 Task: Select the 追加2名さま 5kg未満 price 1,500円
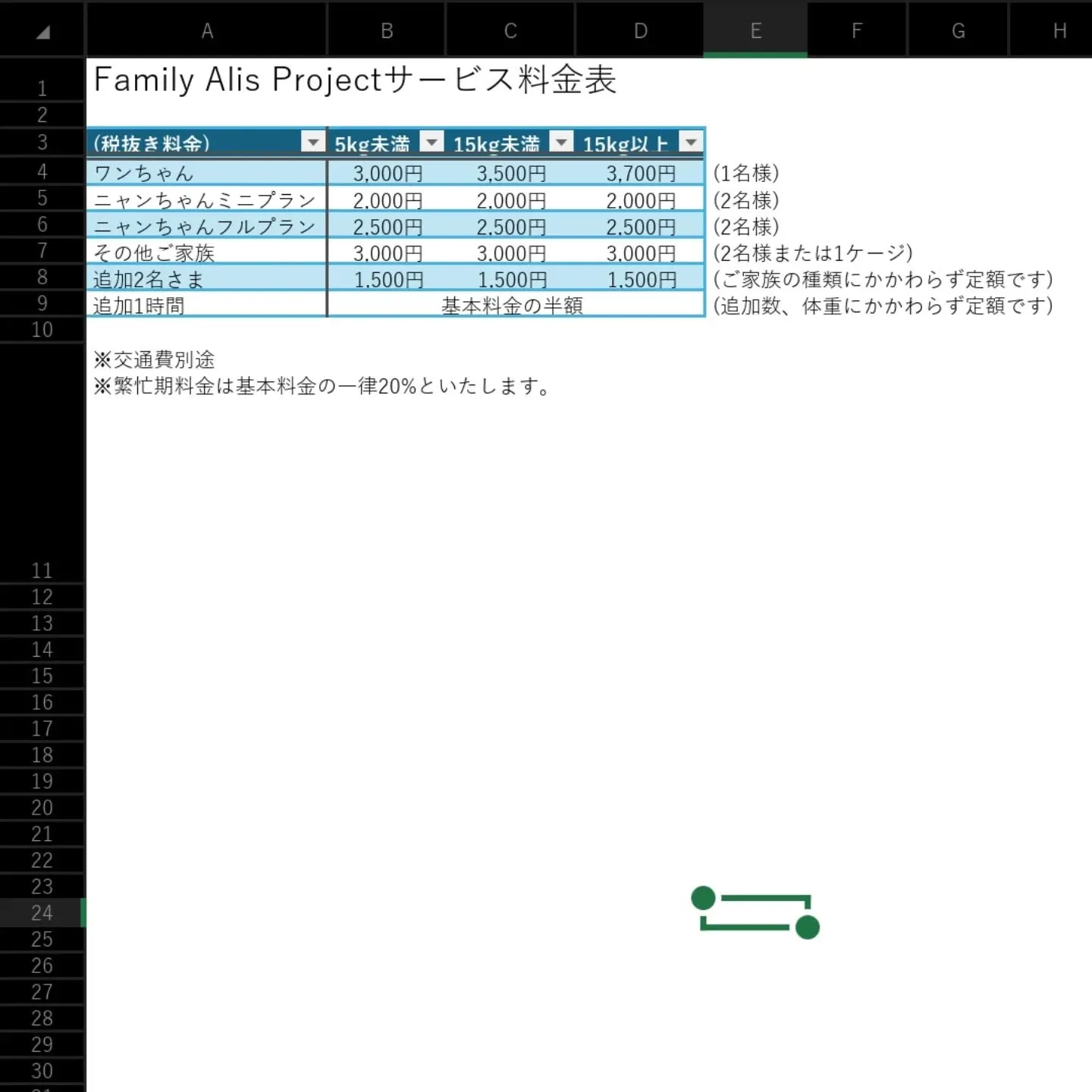[x=388, y=280]
